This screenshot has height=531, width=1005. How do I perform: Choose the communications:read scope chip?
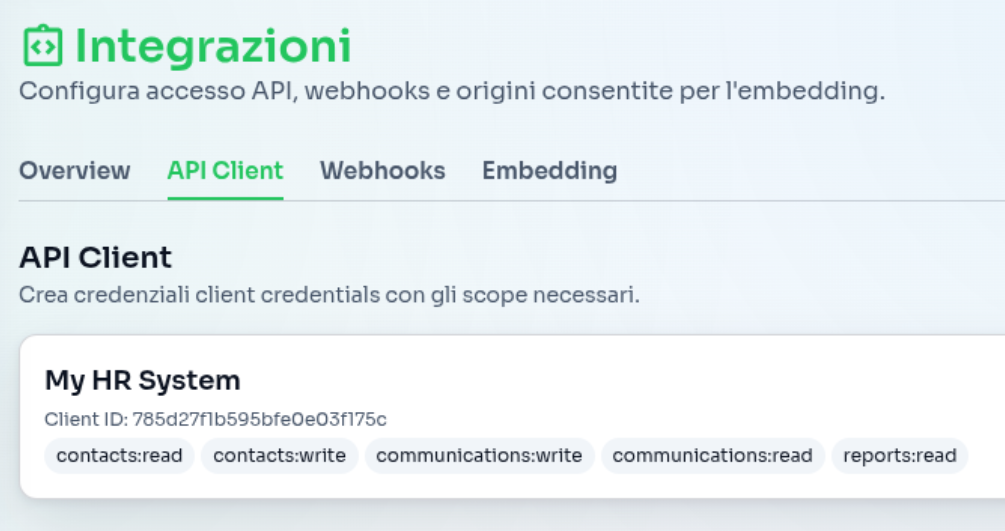pyautogui.click(x=712, y=456)
